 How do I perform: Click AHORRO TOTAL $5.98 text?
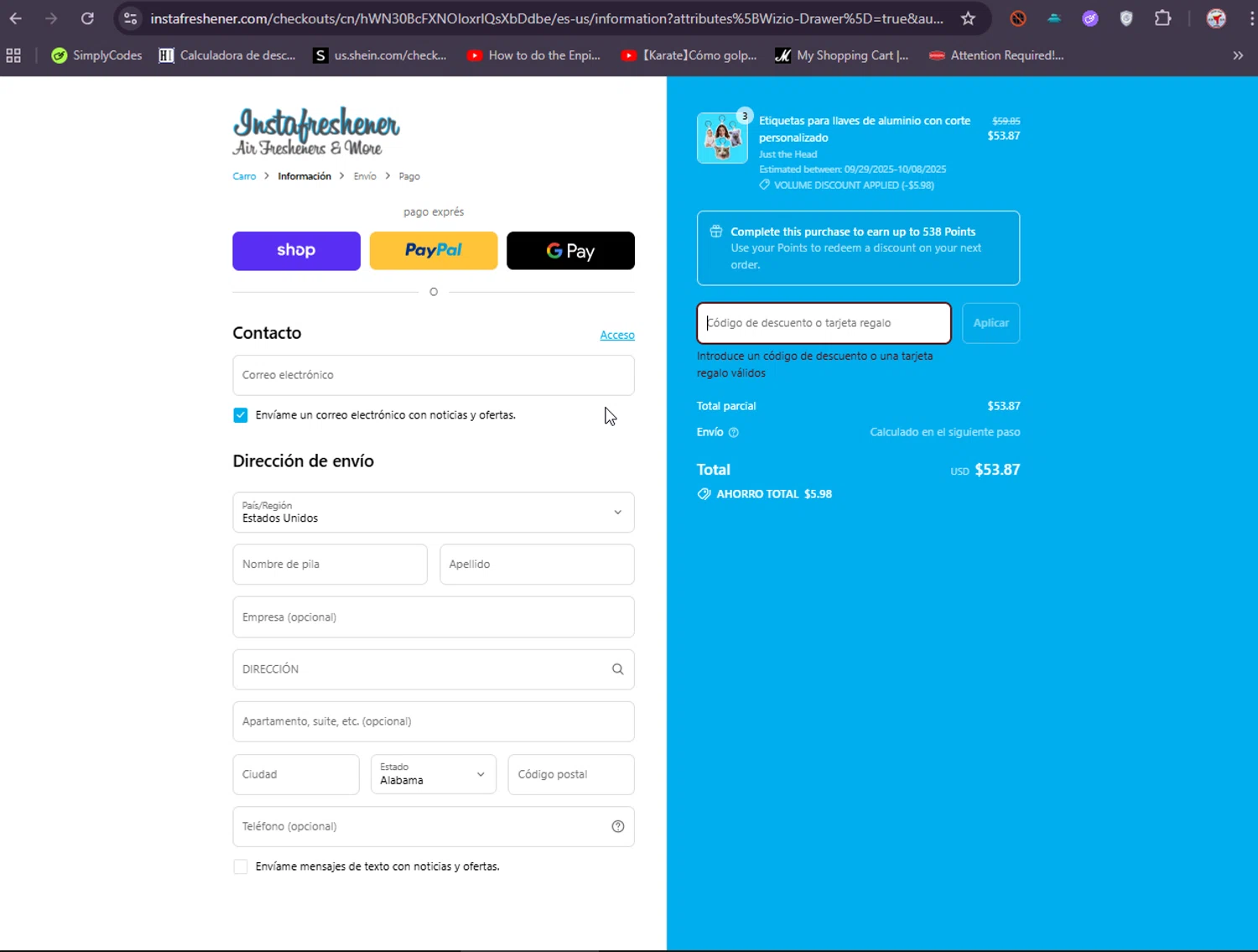(774, 494)
